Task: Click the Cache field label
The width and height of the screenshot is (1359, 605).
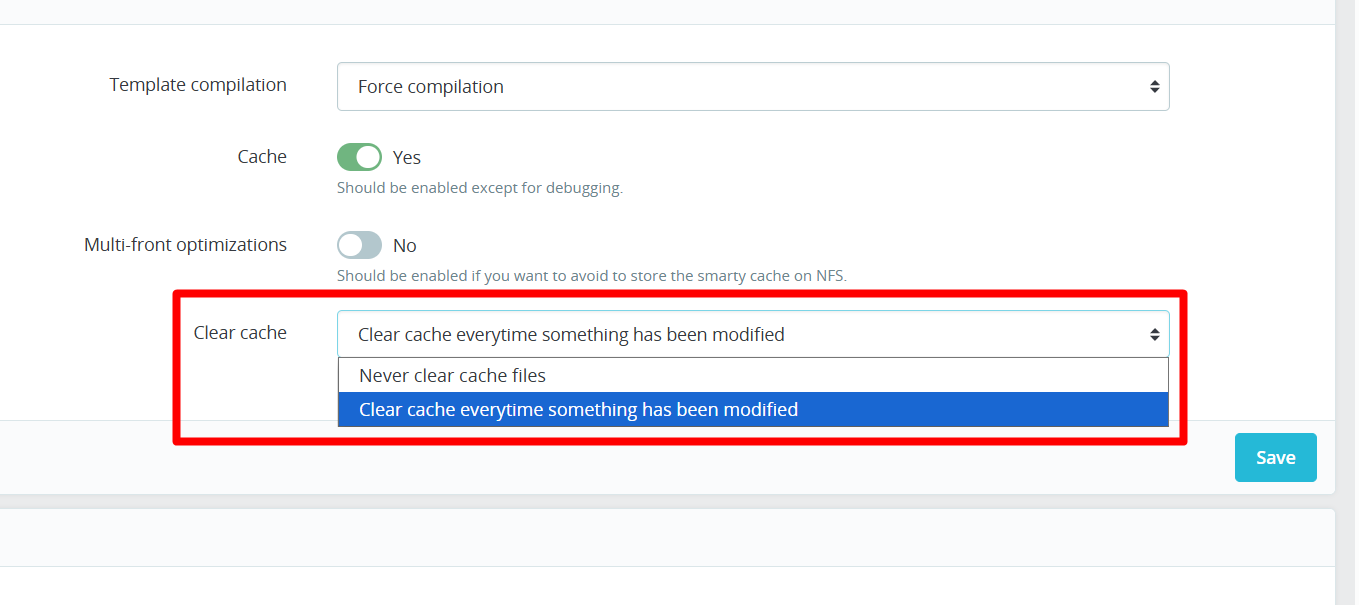Action: point(262,157)
